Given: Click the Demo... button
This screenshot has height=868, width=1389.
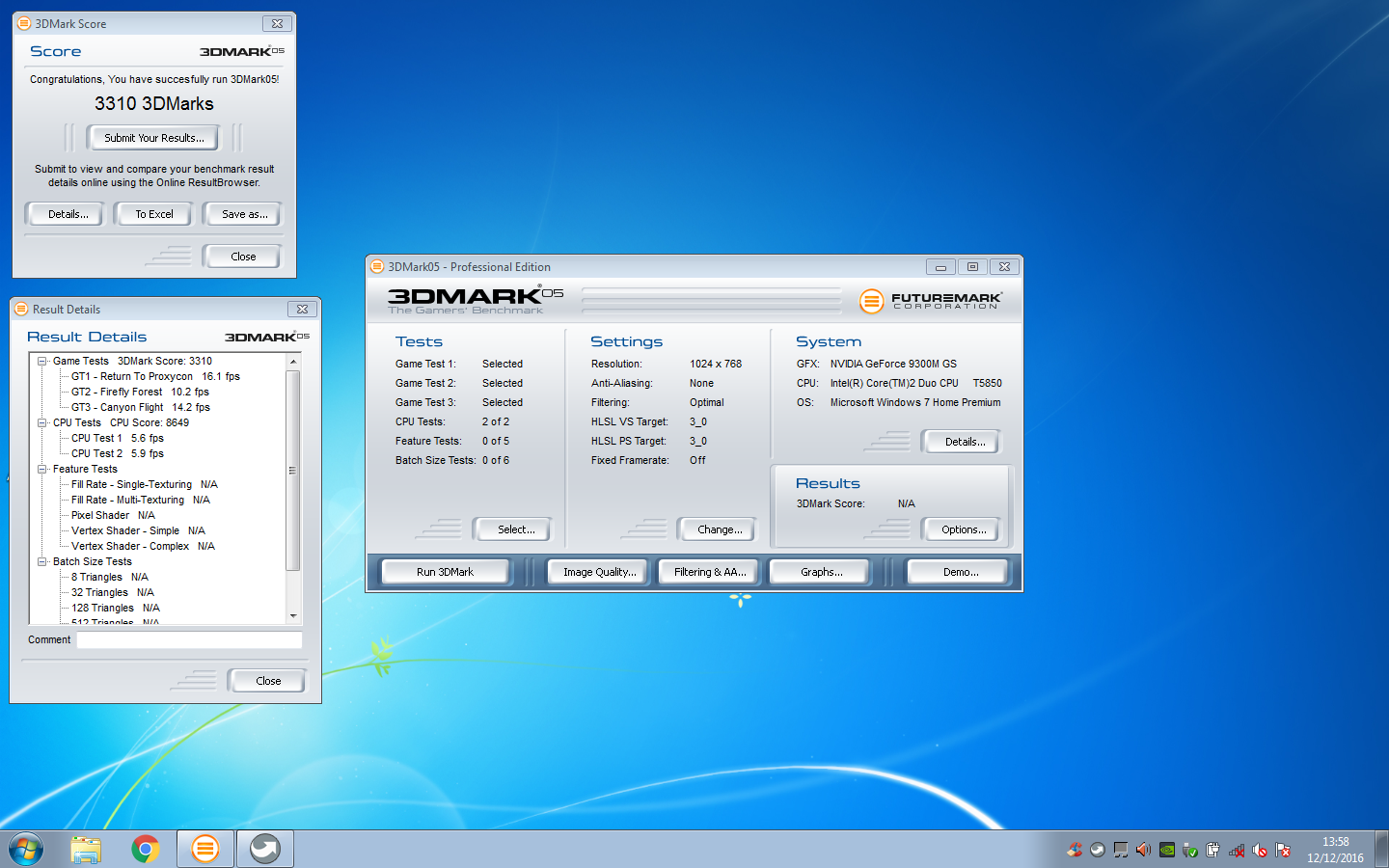Looking at the screenshot, I should point(960,572).
